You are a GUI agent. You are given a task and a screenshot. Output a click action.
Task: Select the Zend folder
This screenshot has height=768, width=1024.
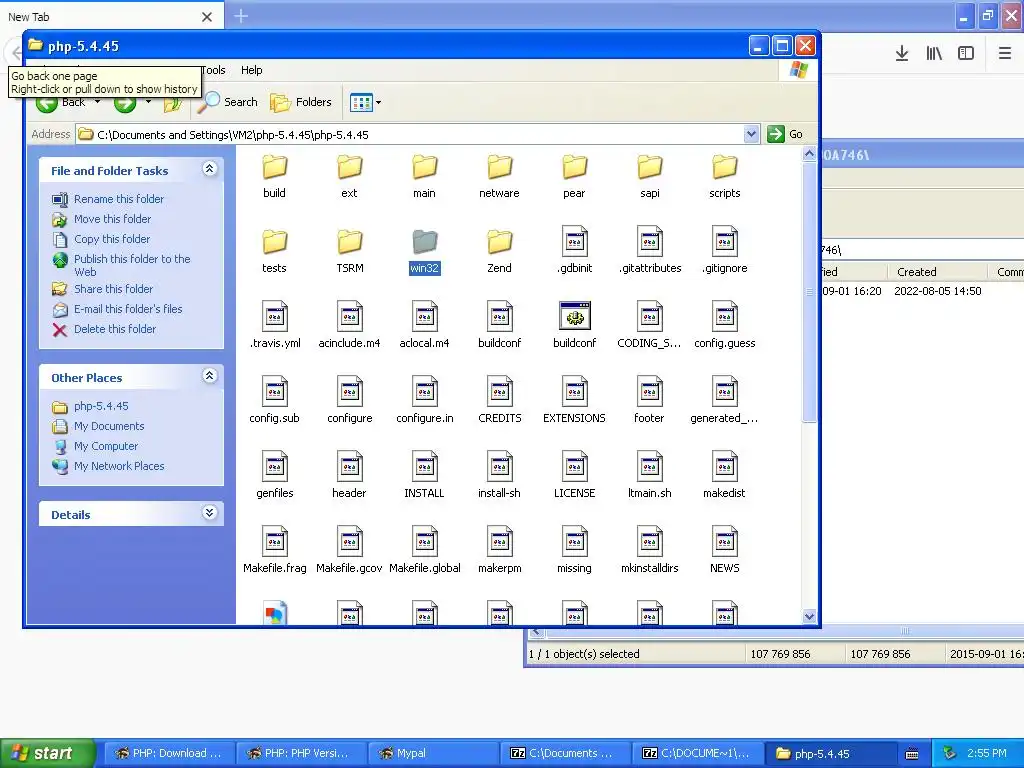(500, 251)
